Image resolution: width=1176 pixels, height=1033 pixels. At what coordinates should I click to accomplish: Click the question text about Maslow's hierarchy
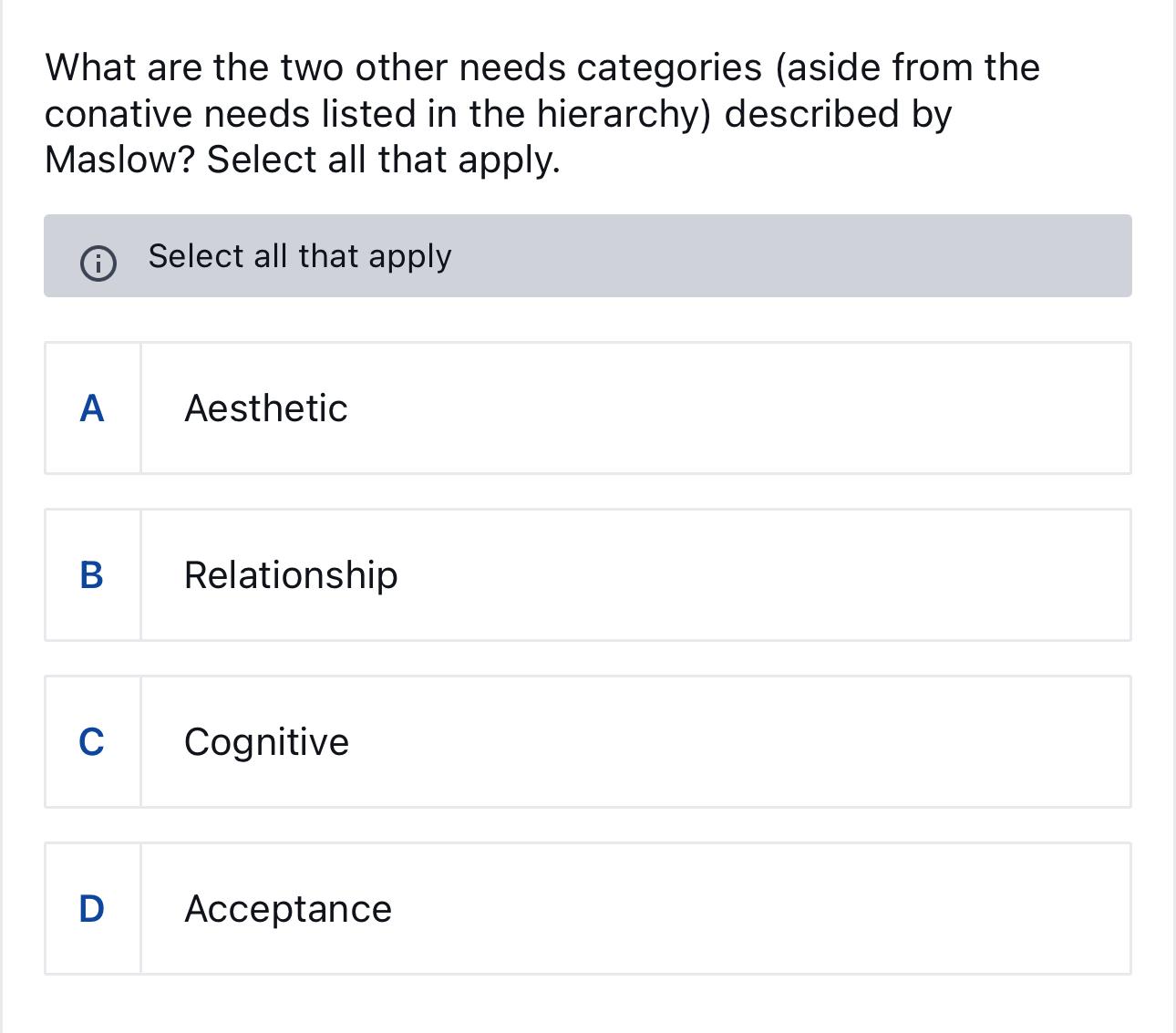(x=542, y=113)
